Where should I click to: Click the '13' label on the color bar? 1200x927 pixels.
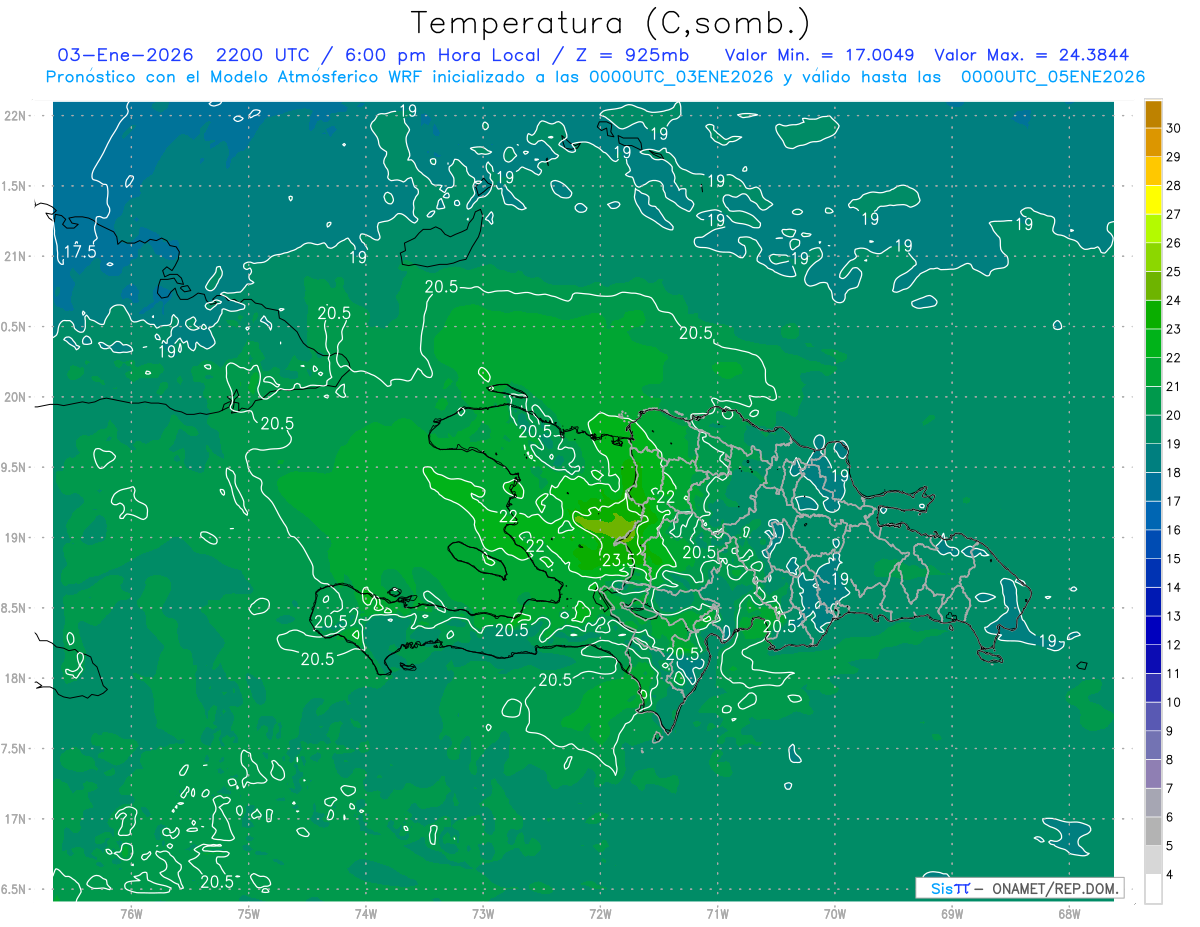tap(1174, 616)
